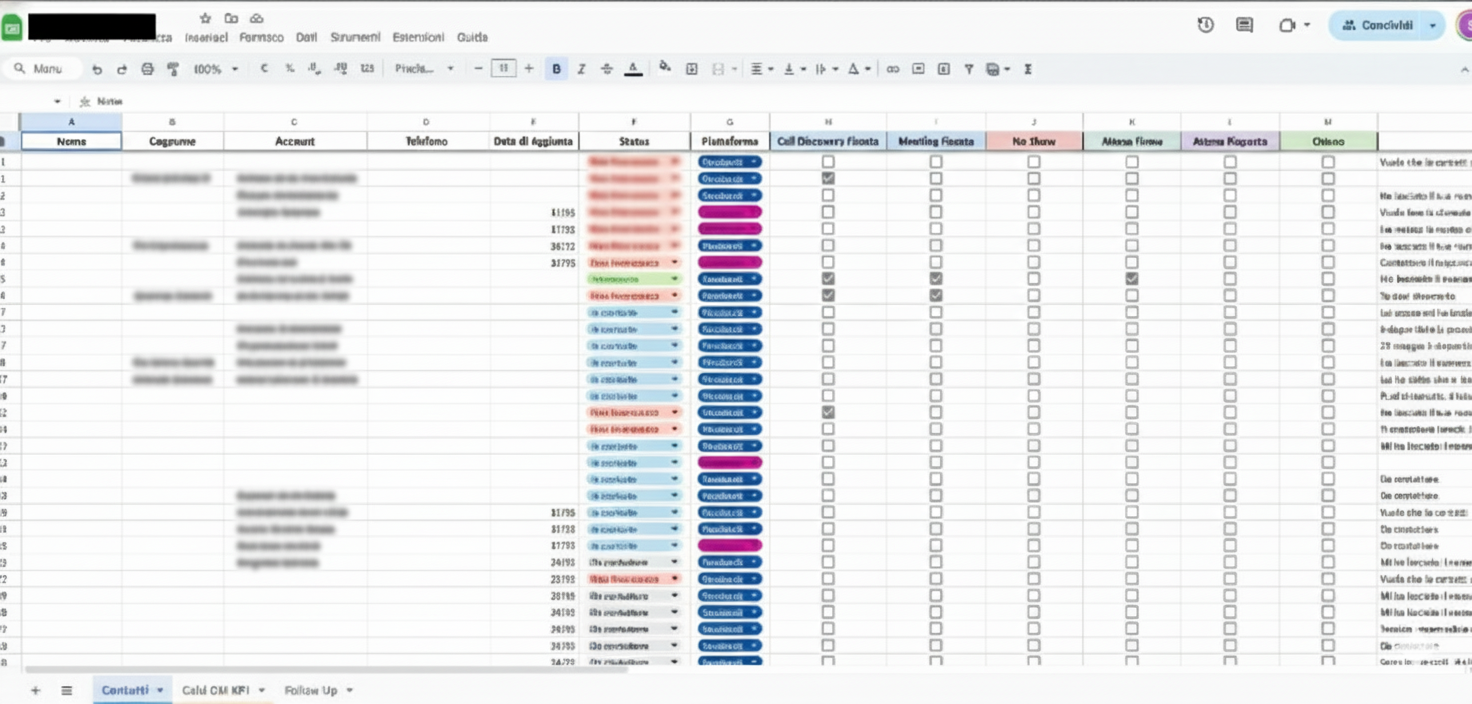The width and height of the screenshot is (1472, 704).
Task: Open version history clock icon
Action: coord(1206,25)
